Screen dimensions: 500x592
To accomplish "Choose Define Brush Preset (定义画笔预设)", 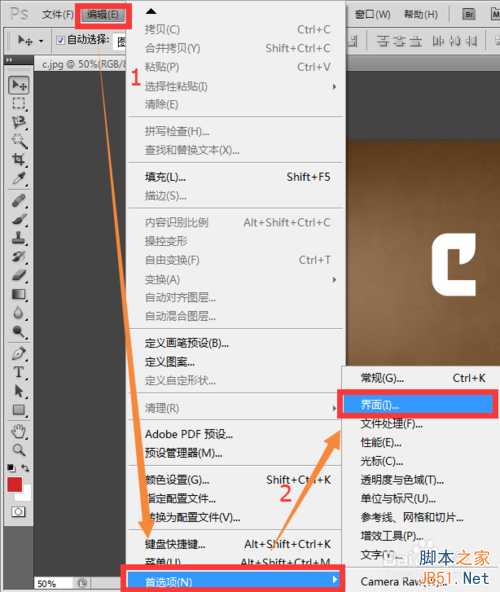I will click(x=236, y=343).
